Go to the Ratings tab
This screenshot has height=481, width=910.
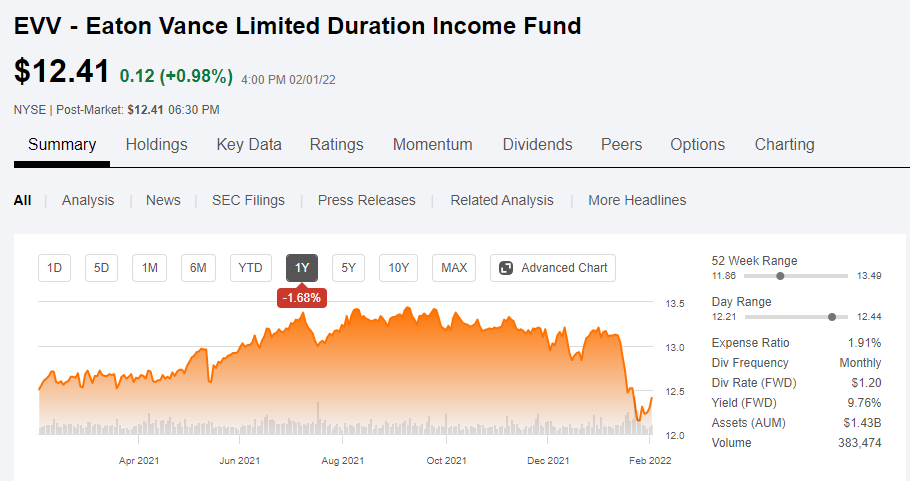tap(337, 144)
